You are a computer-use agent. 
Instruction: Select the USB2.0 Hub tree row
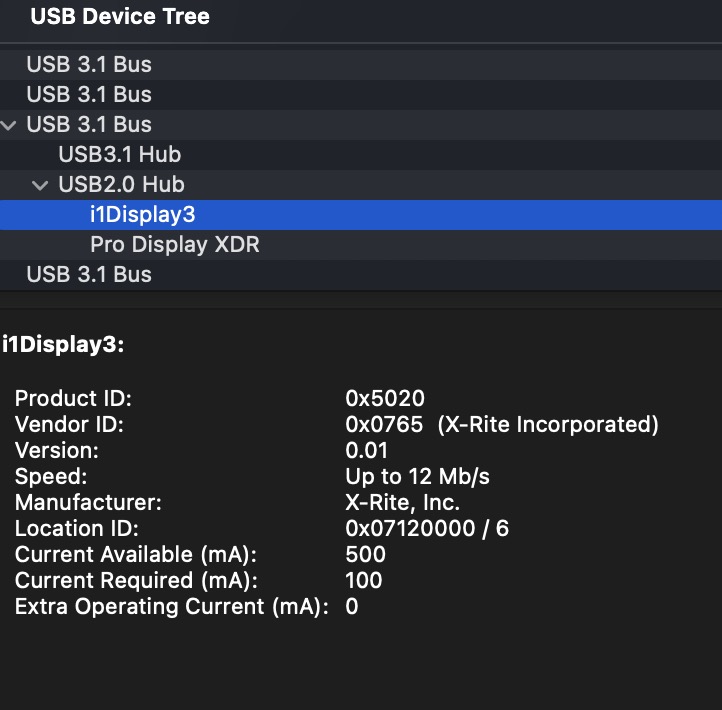[x=361, y=185]
